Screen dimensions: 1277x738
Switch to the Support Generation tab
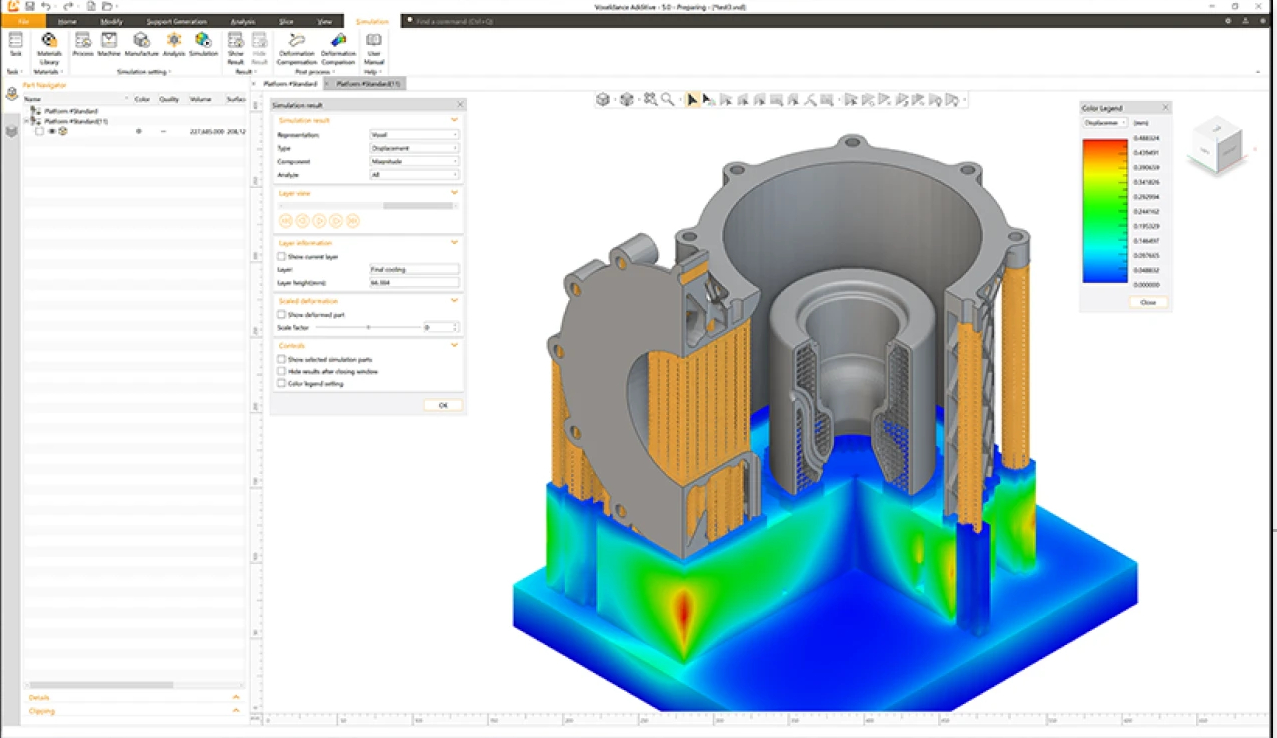coord(176,21)
